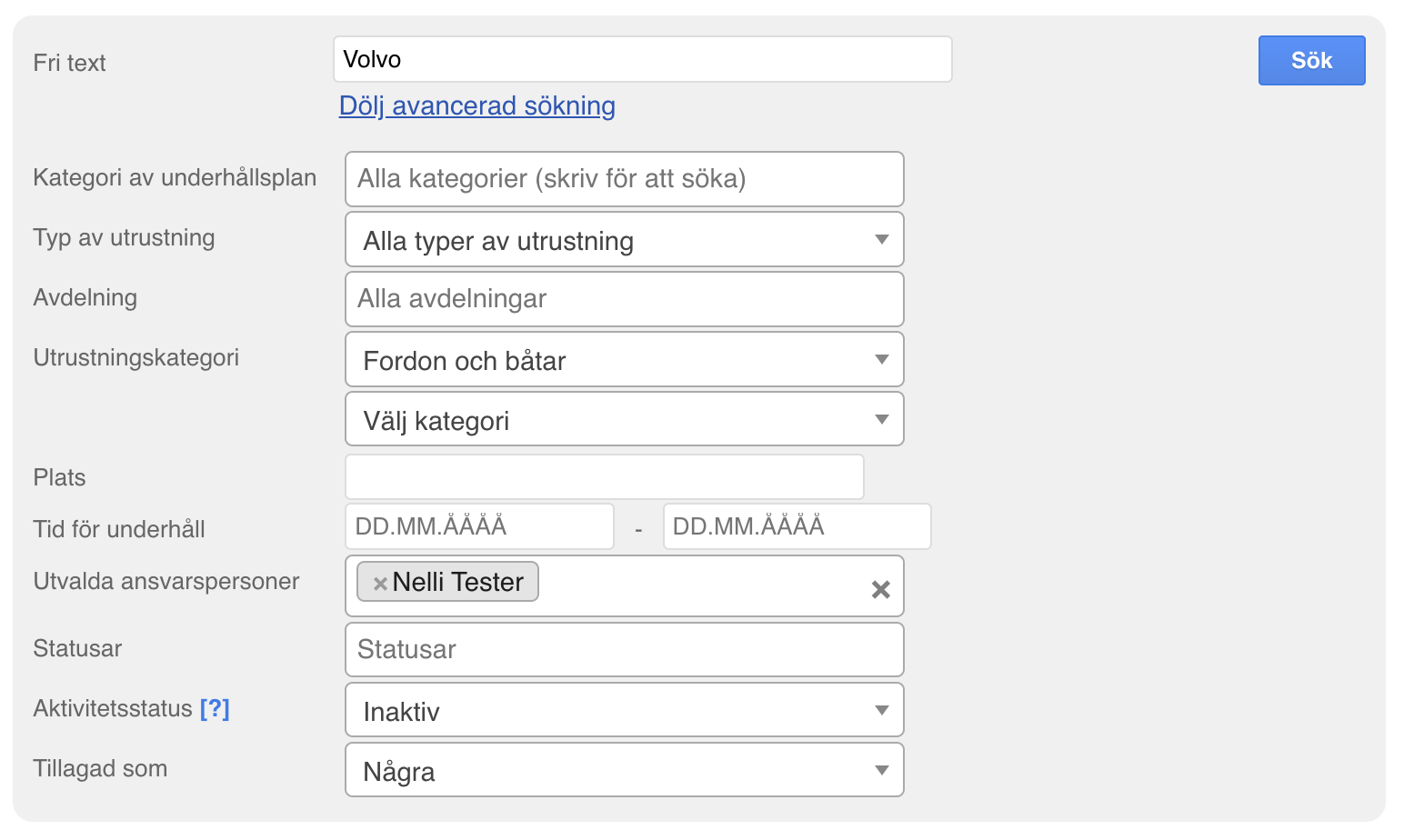Open the Aktivitetsstatus help [?] icon

(215, 709)
